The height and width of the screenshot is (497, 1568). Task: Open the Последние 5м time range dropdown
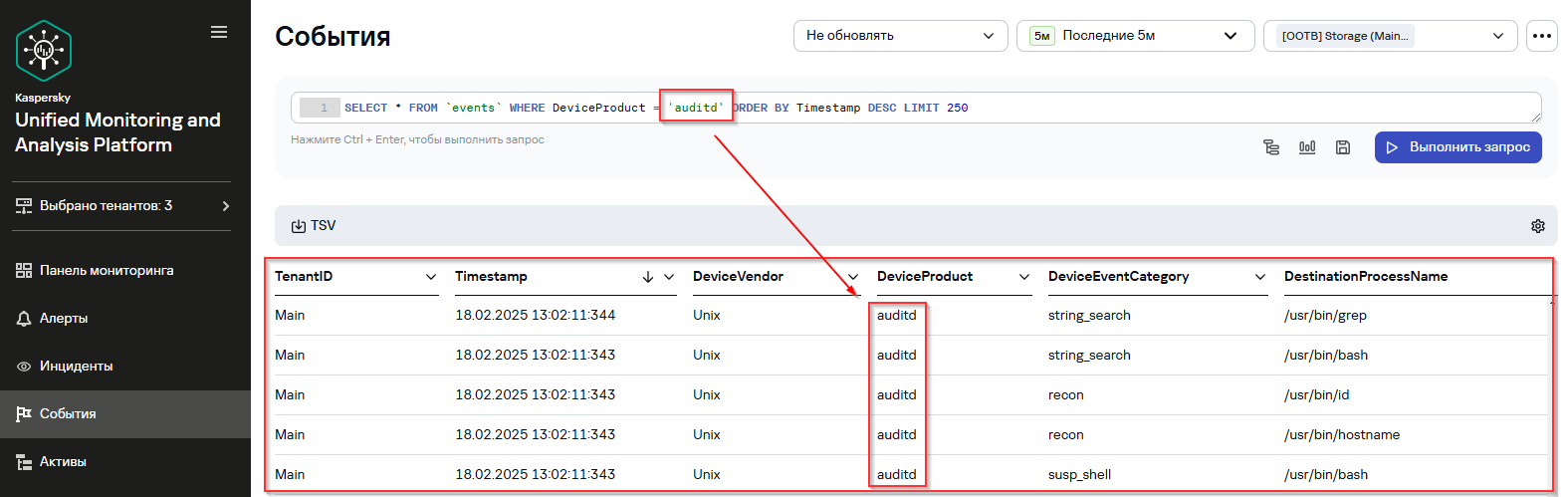click(x=1135, y=36)
